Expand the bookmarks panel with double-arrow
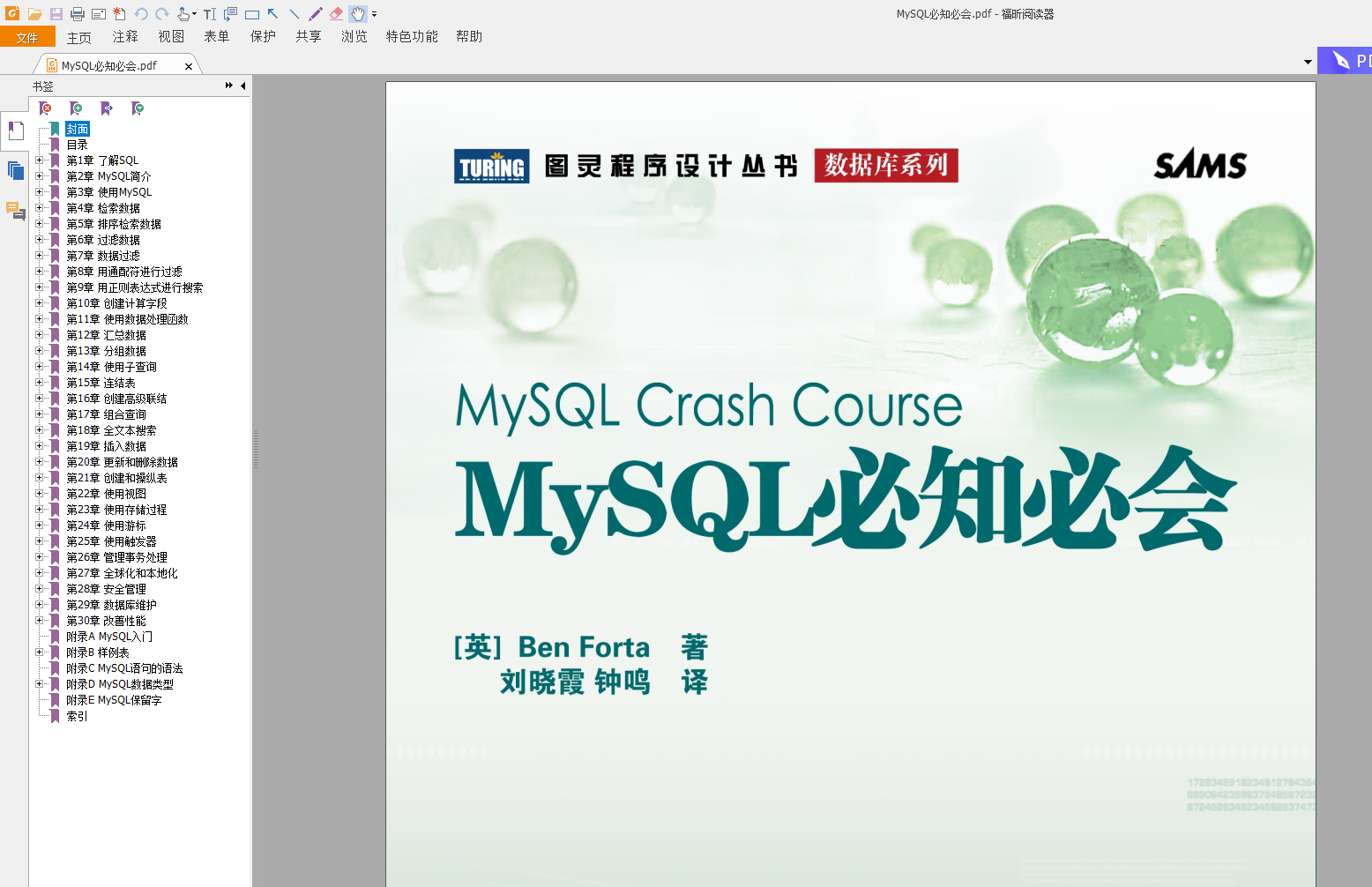 coord(229,86)
